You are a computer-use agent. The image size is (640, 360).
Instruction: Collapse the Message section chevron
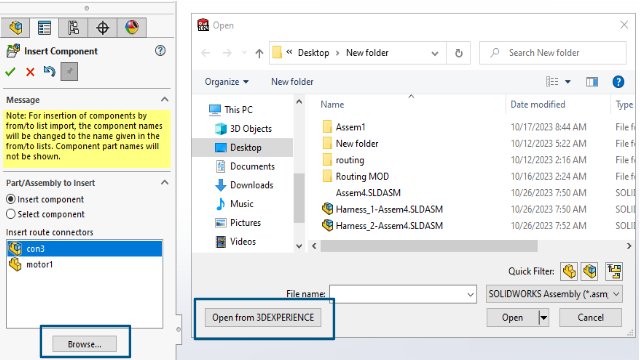(x=164, y=100)
